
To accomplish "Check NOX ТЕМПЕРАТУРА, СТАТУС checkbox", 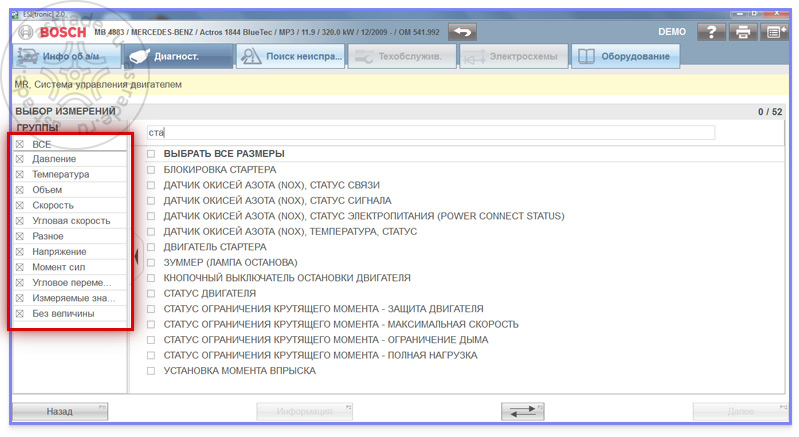I will coord(151,231).
